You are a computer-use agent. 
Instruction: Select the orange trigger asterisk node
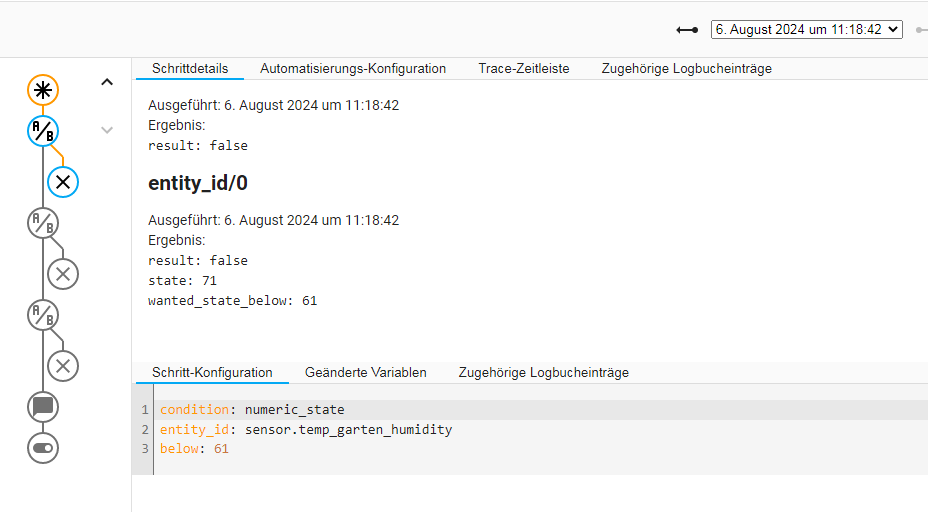pyautogui.click(x=43, y=90)
